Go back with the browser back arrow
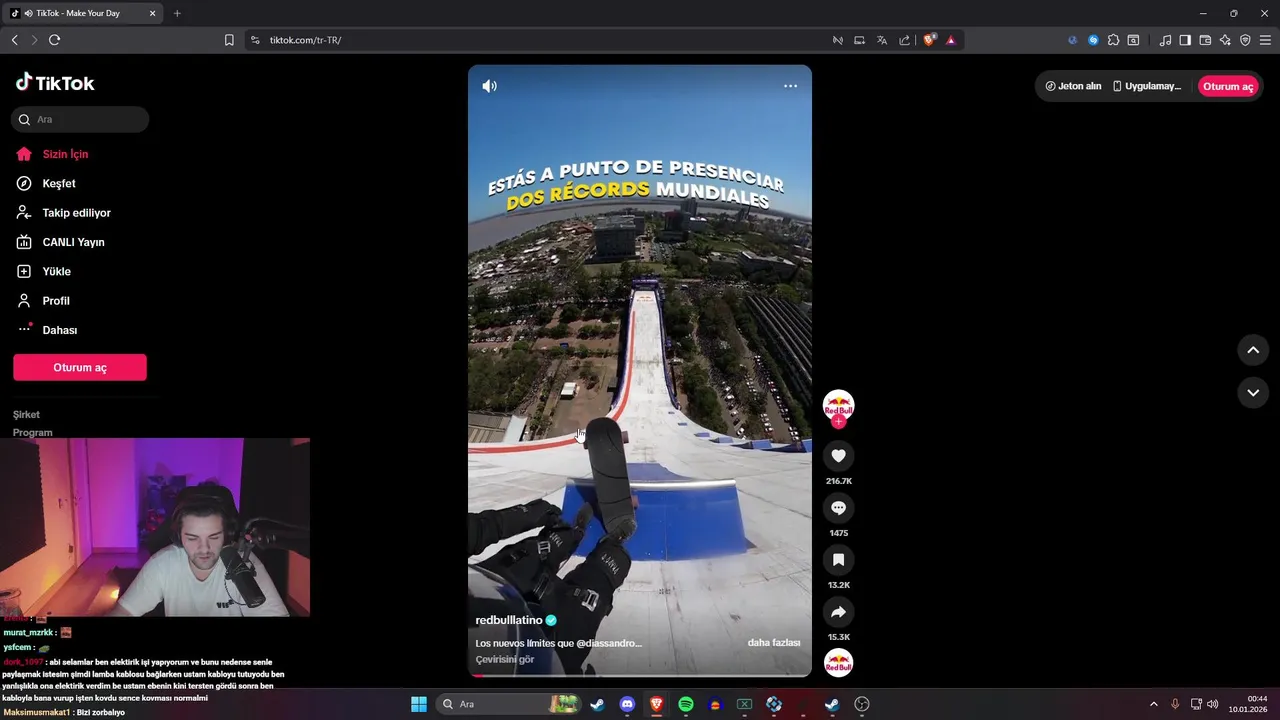This screenshot has height=720, width=1280. (14, 40)
